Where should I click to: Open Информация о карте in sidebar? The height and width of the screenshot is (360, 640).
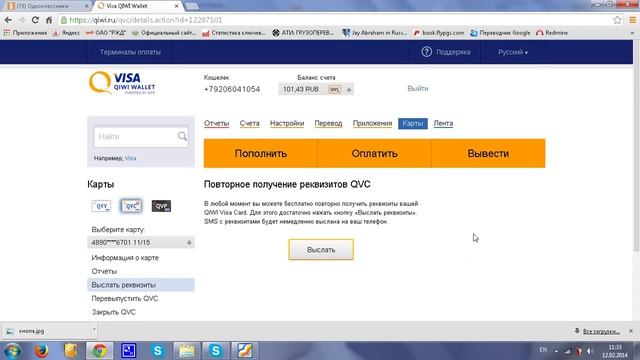(x=125, y=258)
